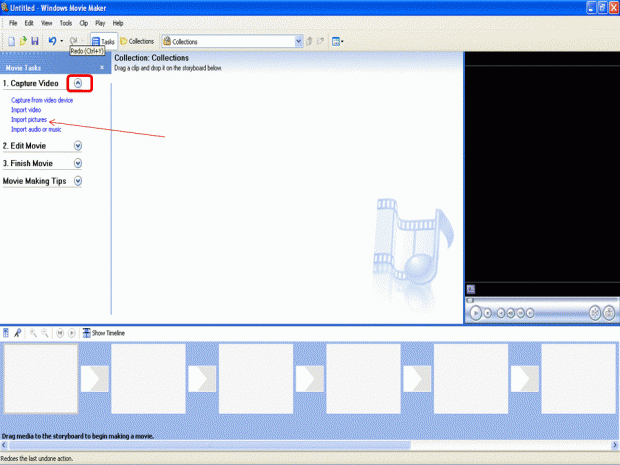Expand the Edit Movie section
Image resolution: width=620 pixels, height=465 pixels.
pos(78,146)
